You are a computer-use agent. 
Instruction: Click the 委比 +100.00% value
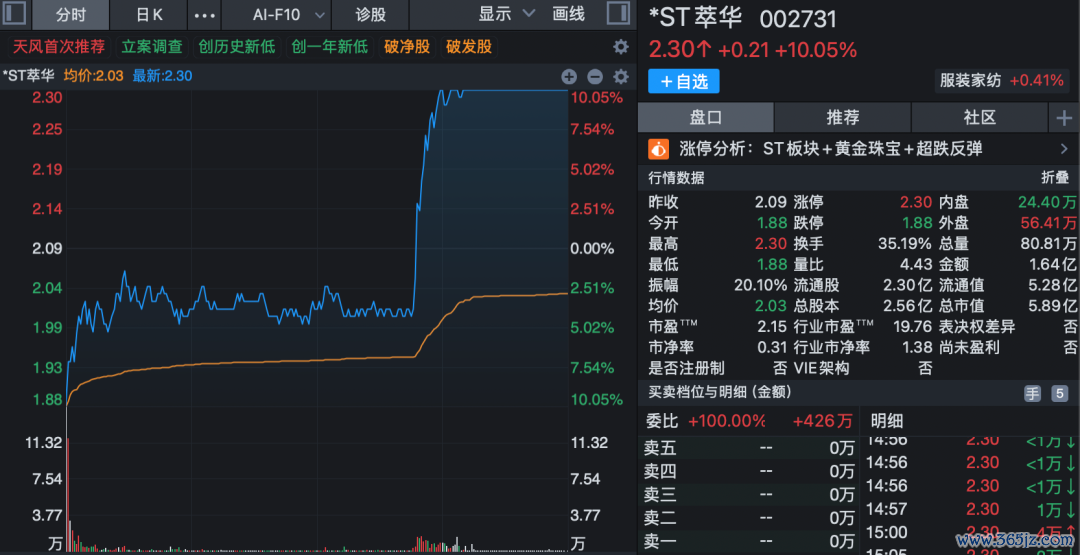pyautogui.click(x=727, y=421)
